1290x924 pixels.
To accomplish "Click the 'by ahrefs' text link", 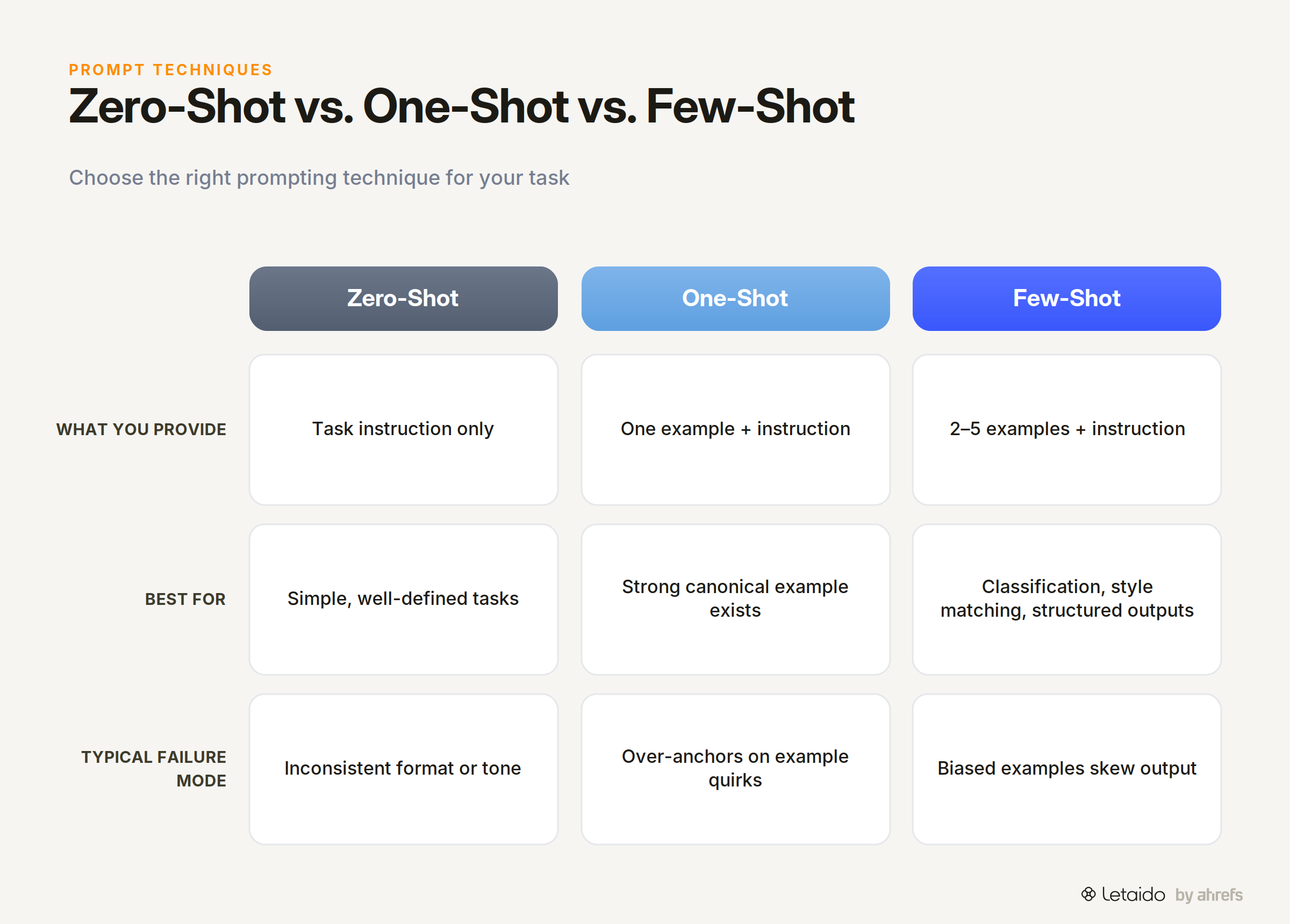I will tap(1209, 895).
